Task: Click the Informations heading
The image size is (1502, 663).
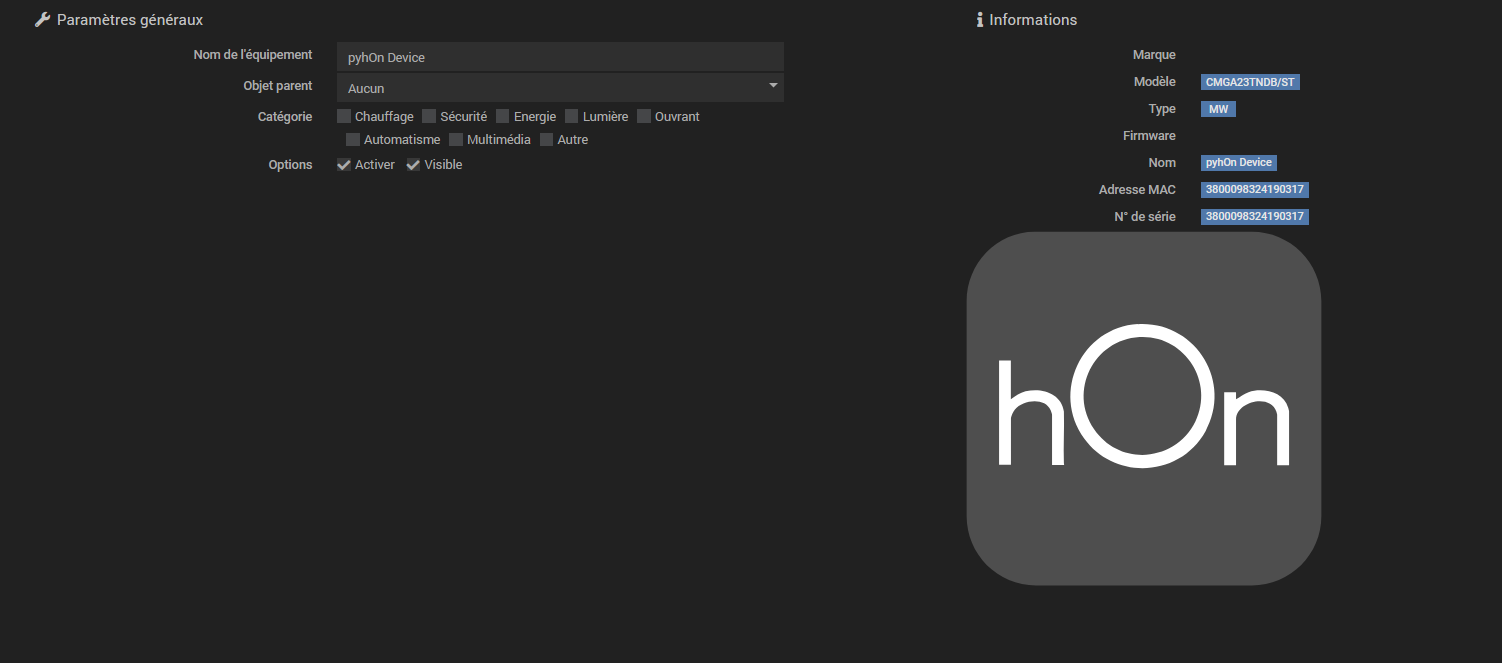Action: click(1033, 20)
